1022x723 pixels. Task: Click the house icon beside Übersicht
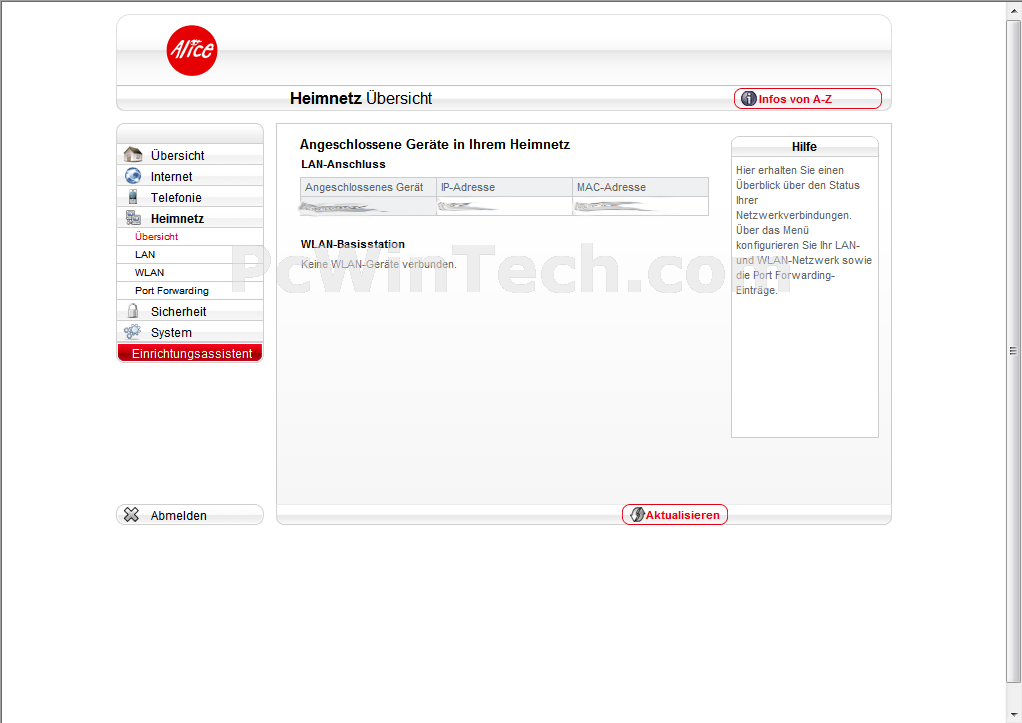click(x=133, y=155)
